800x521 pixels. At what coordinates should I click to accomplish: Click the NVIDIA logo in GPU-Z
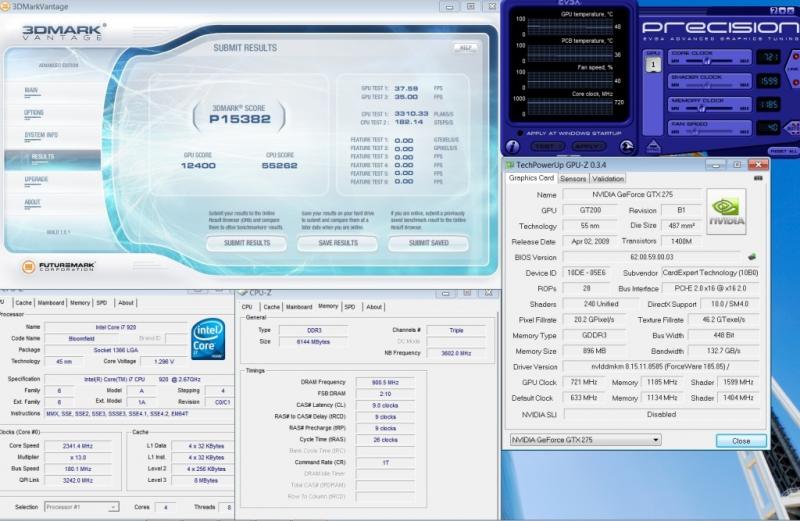pyautogui.click(x=726, y=212)
